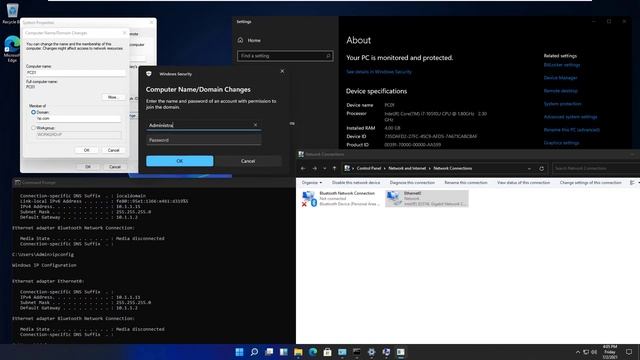Click Diagnose this connection

click(x=412, y=183)
